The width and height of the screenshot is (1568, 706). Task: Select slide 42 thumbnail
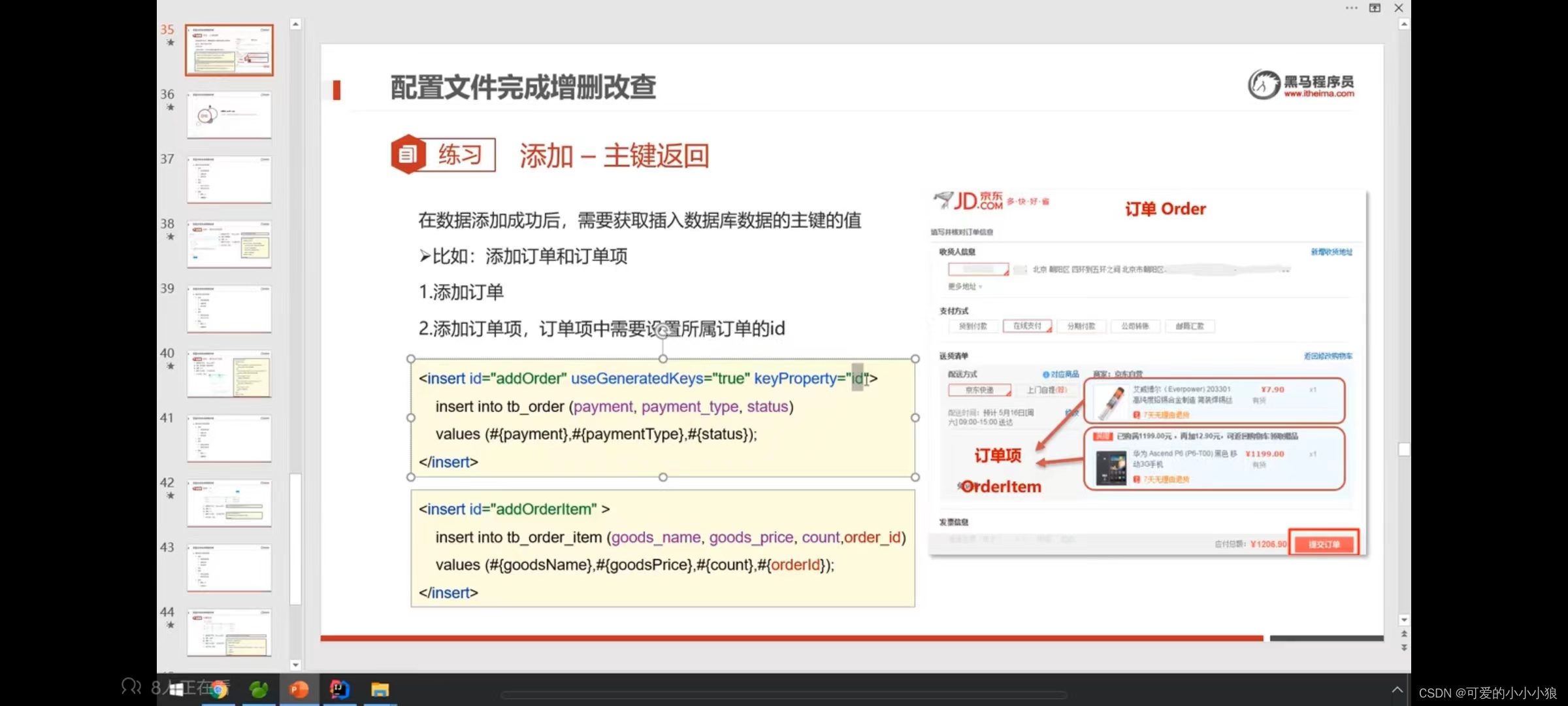[229, 503]
